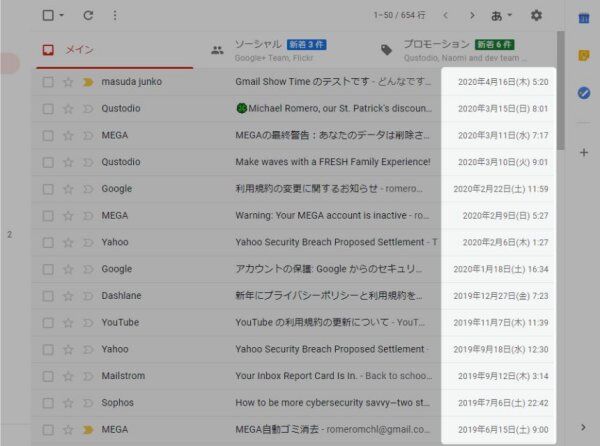Click the date 2020年4月16日(木) 5:20
600x446 pixels.
(x=503, y=82)
